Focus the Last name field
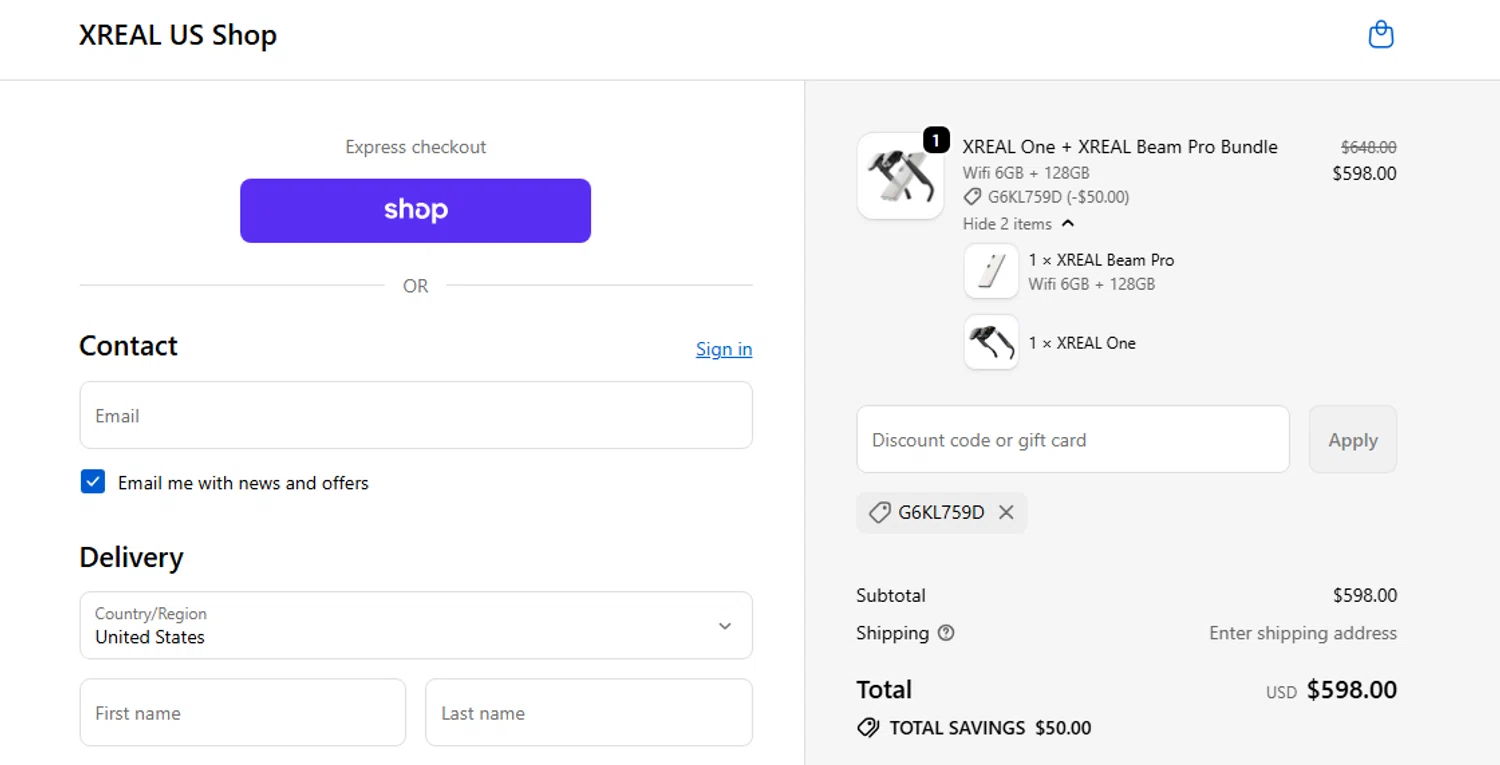 pos(589,713)
